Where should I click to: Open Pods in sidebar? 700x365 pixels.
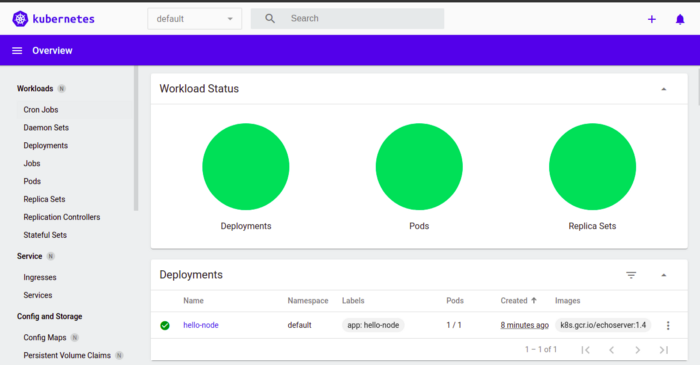(x=32, y=181)
